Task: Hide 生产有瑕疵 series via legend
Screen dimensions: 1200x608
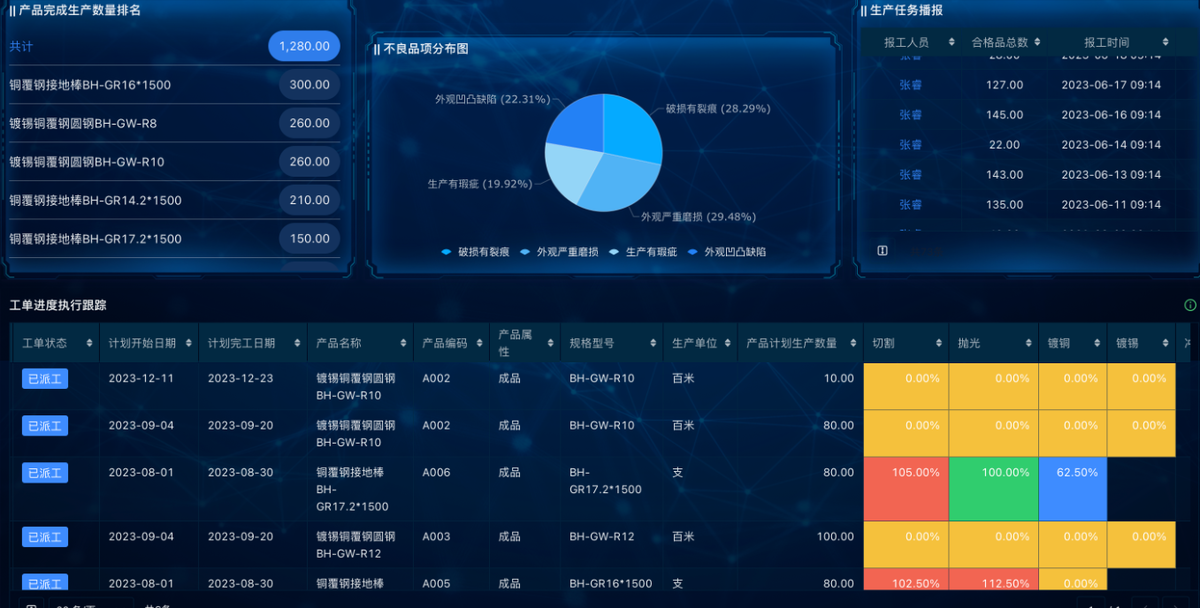Action: click(x=644, y=252)
